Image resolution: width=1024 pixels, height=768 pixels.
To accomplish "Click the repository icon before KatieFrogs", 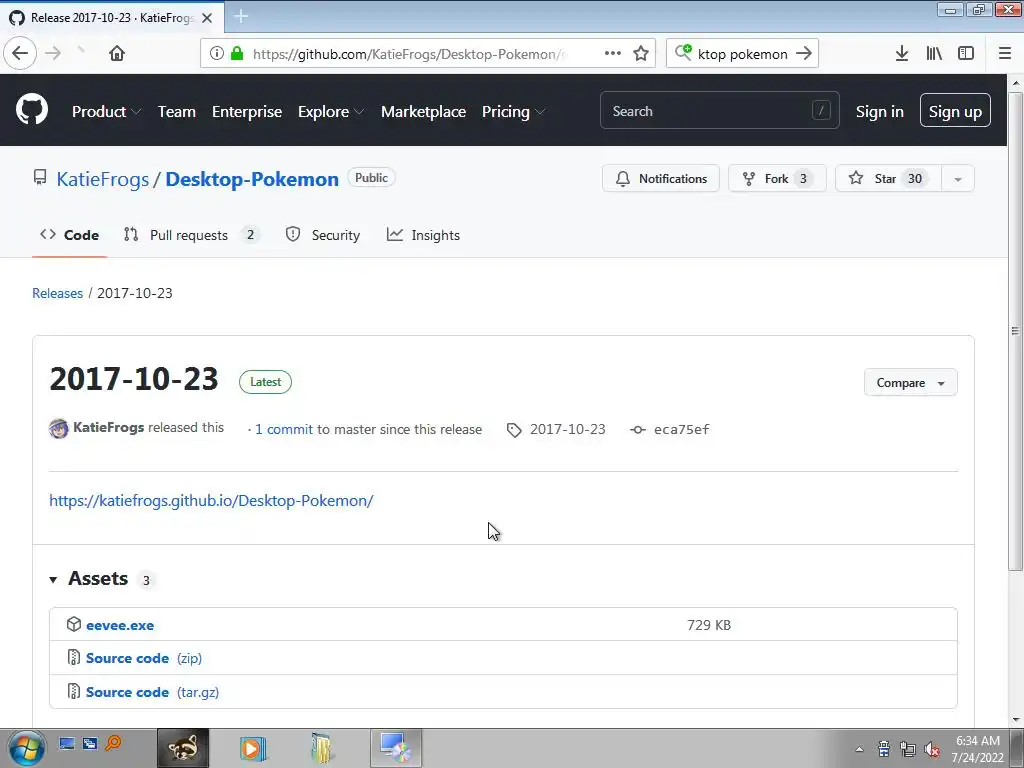I will click(x=40, y=178).
